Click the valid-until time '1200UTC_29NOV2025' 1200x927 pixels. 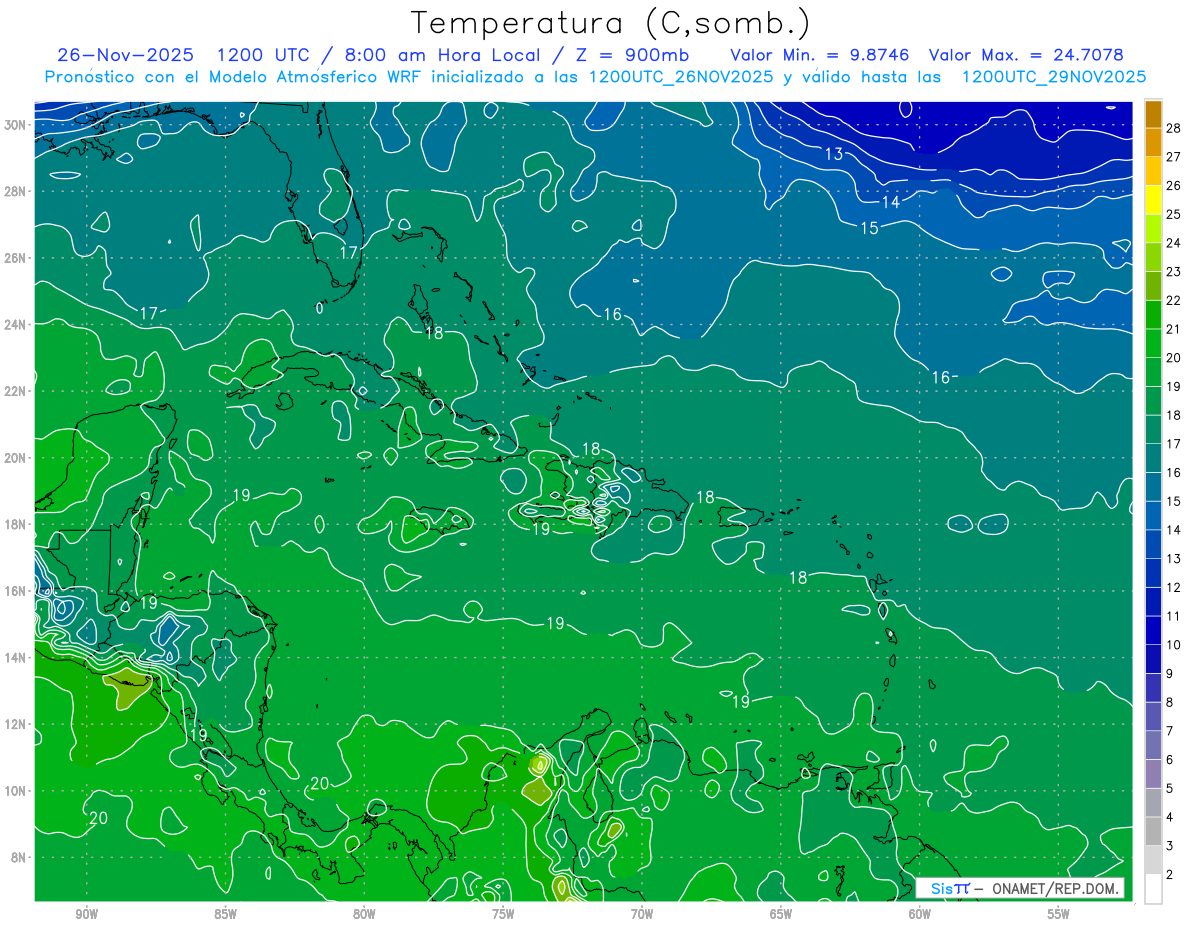coord(1053,77)
